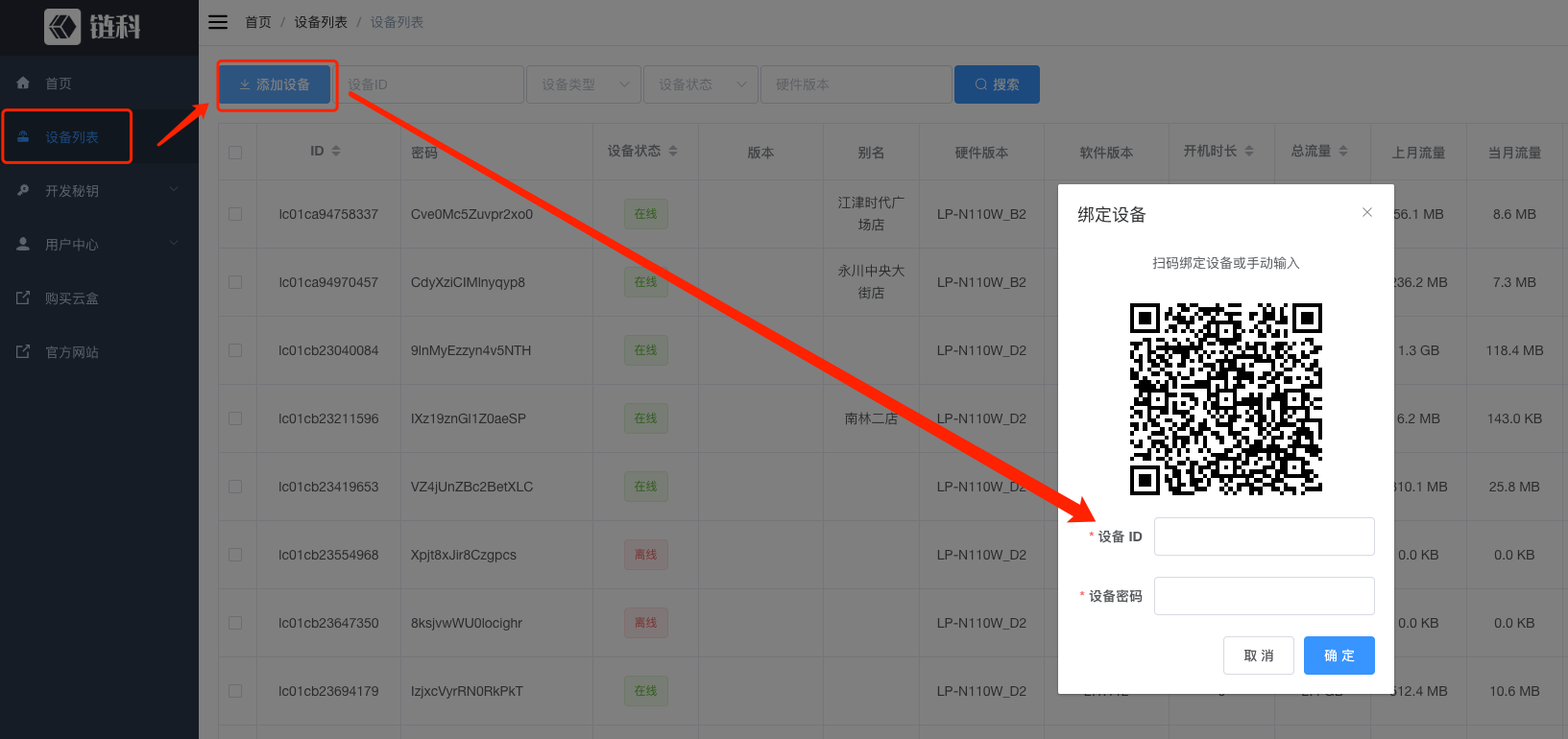Click LP-N110W_B2 of lc01ca94758337 row
The width and height of the screenshot is (1568, 739).
click(981, 214)
